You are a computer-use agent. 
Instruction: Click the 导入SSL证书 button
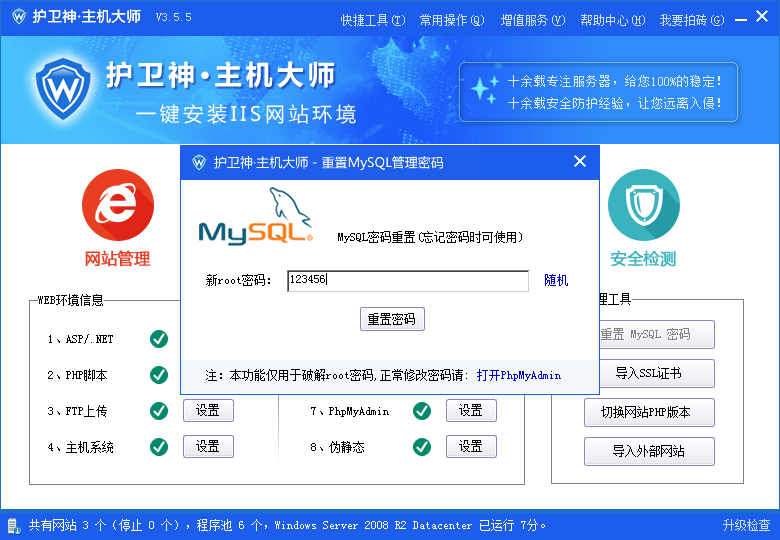649,374
